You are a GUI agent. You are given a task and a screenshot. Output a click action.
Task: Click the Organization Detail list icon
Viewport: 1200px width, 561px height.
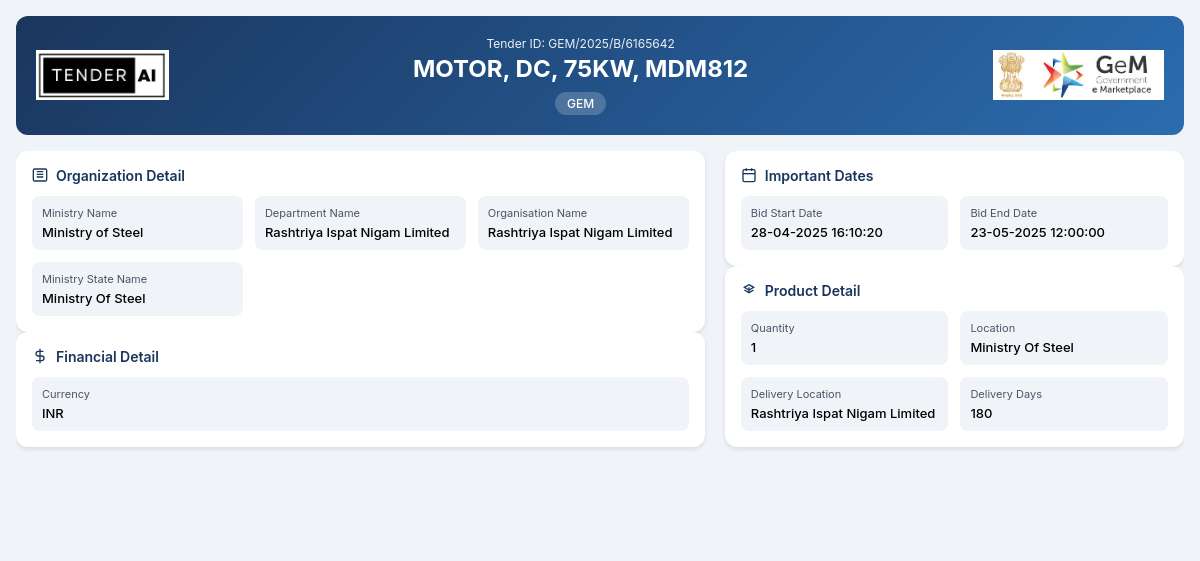pyautogui.click(x=40, y=175)
